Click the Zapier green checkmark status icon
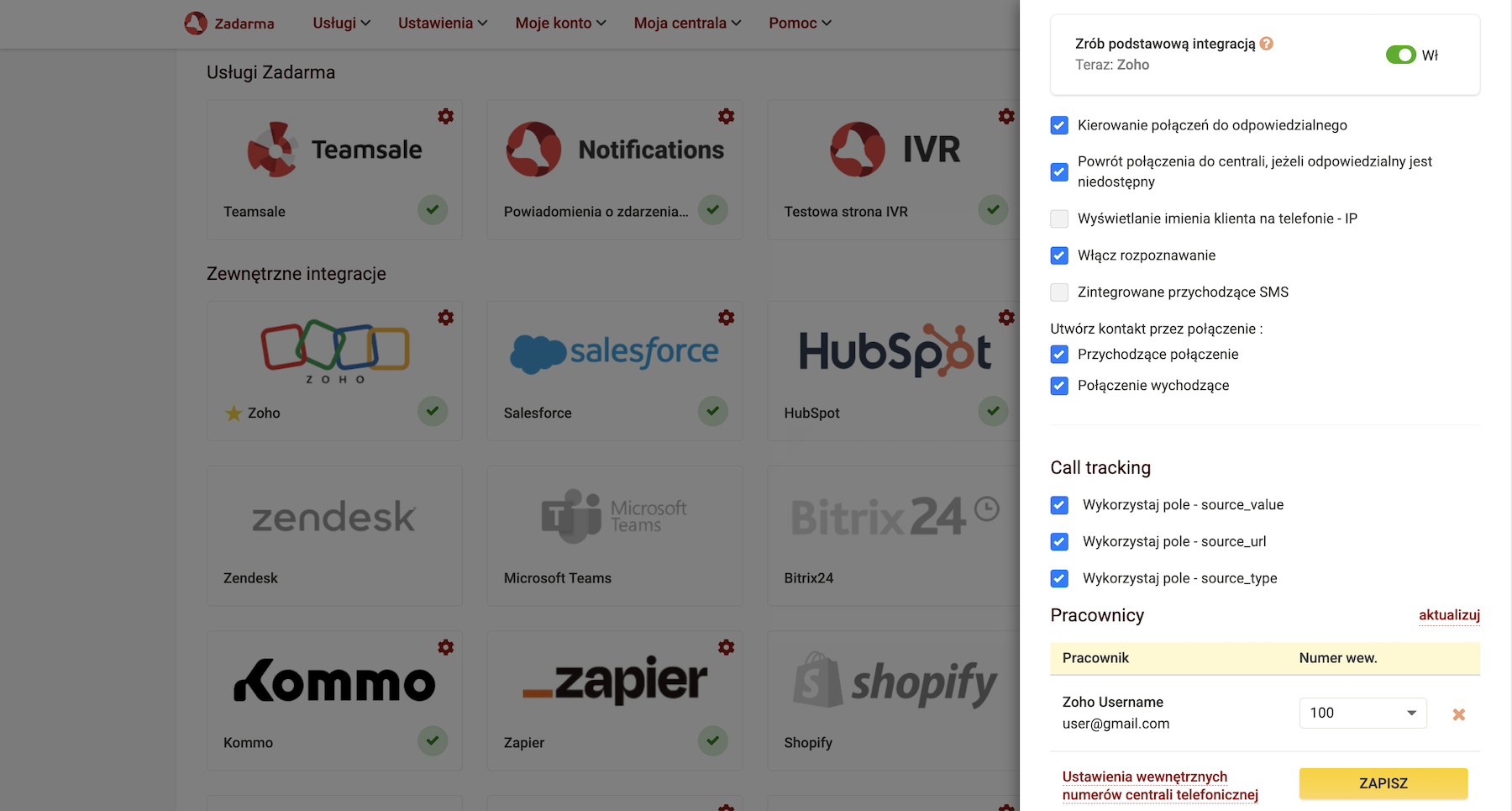Image resolution: width=1512 pixels, height=811 pixels. pyautogui.click(x=713, y=740)
